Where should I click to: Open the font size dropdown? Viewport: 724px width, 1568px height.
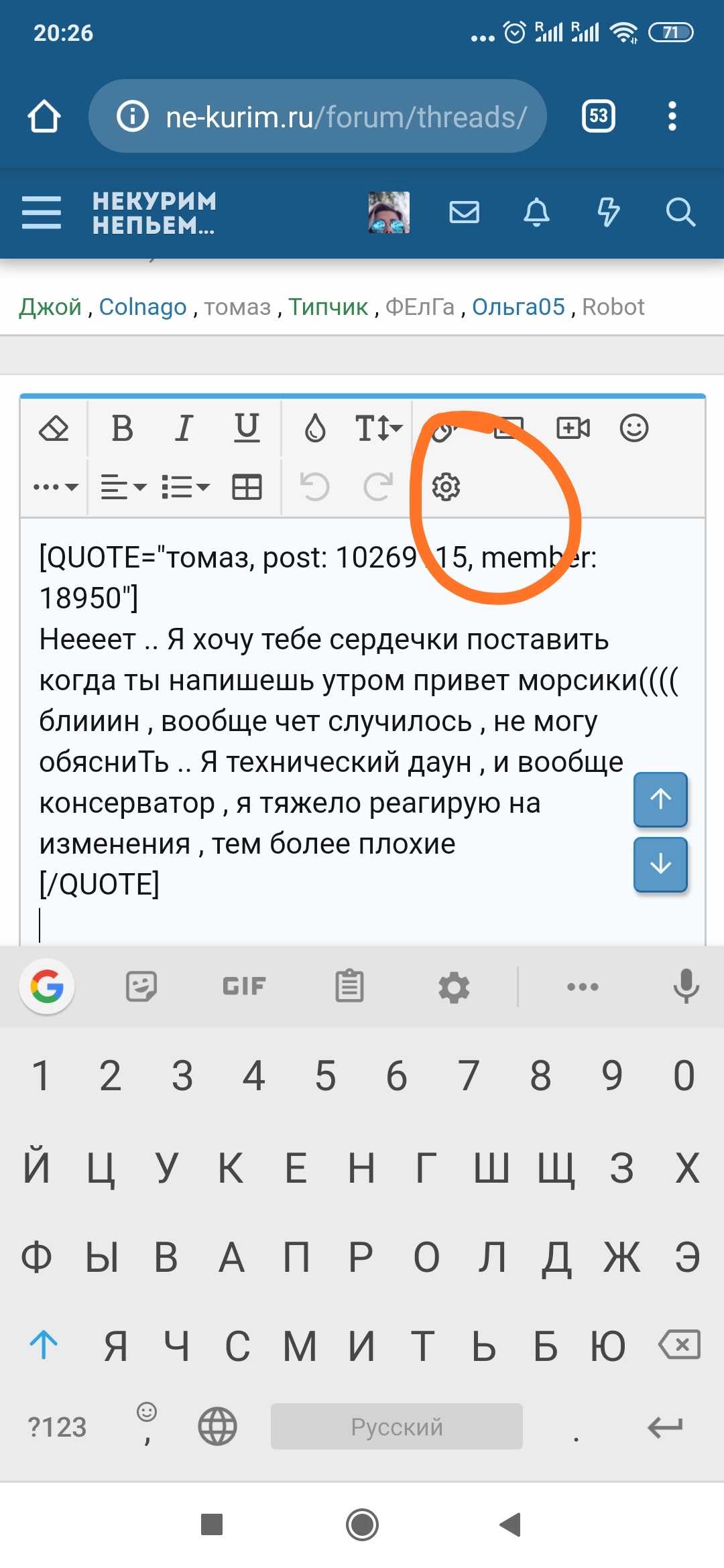point(378,428)
